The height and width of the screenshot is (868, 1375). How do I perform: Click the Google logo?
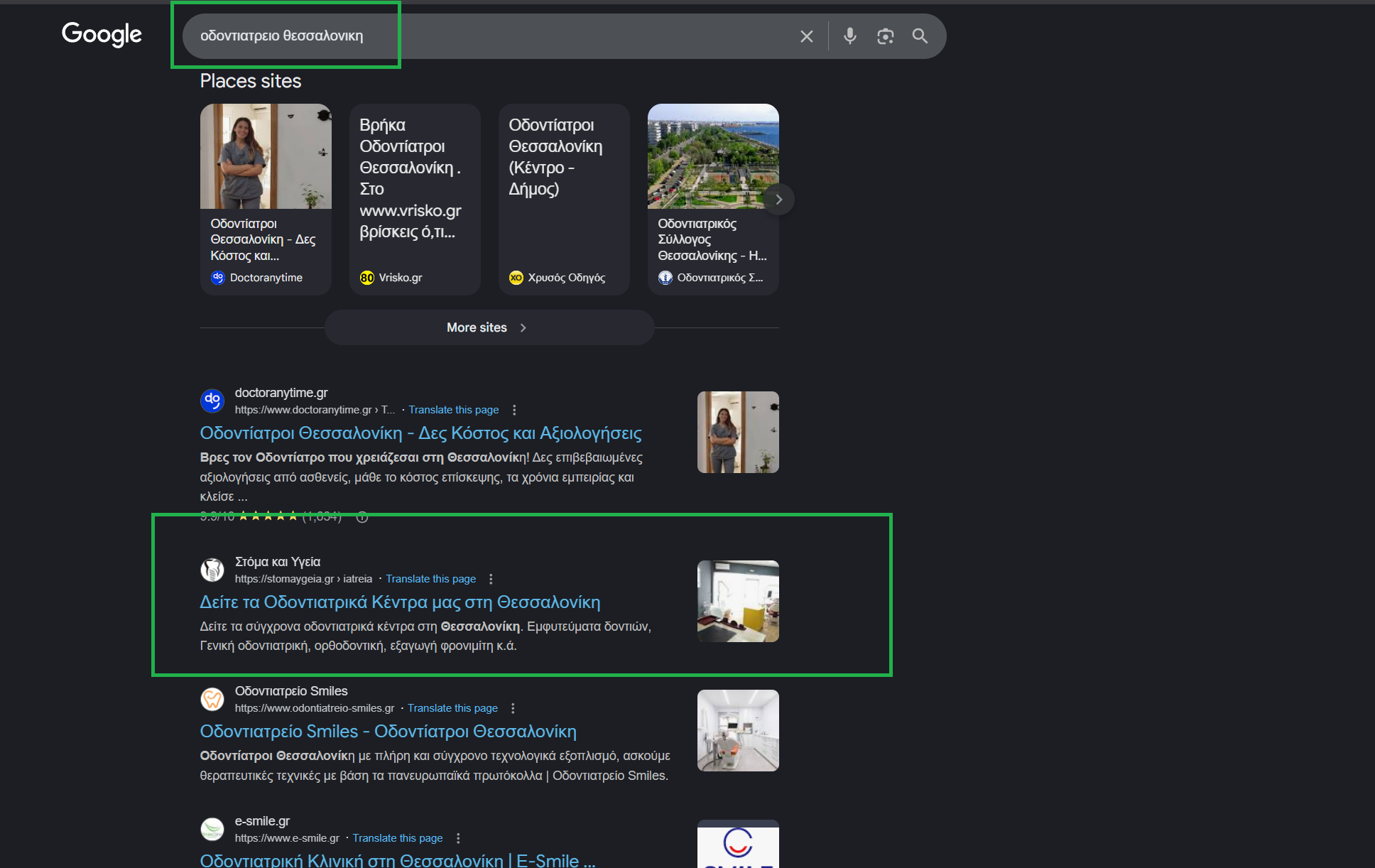click(x=102, y=33)
